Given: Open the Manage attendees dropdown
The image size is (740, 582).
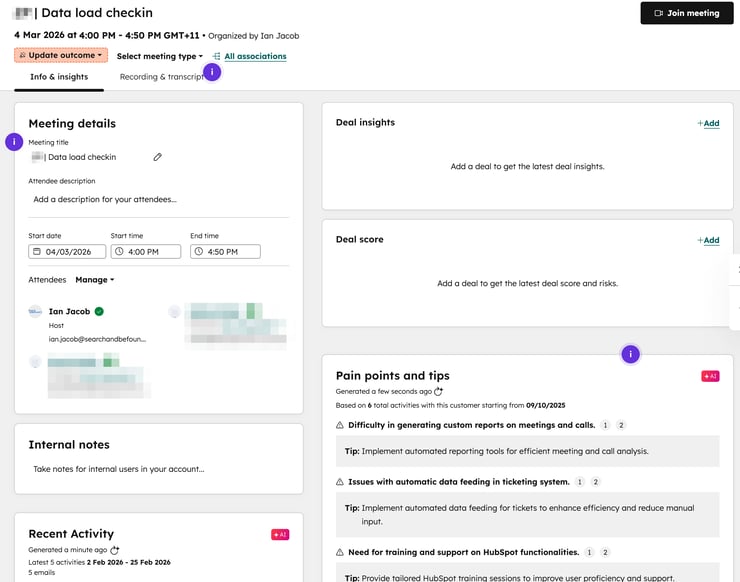Looking at the screenshot, I should click(x=95, y=280).
